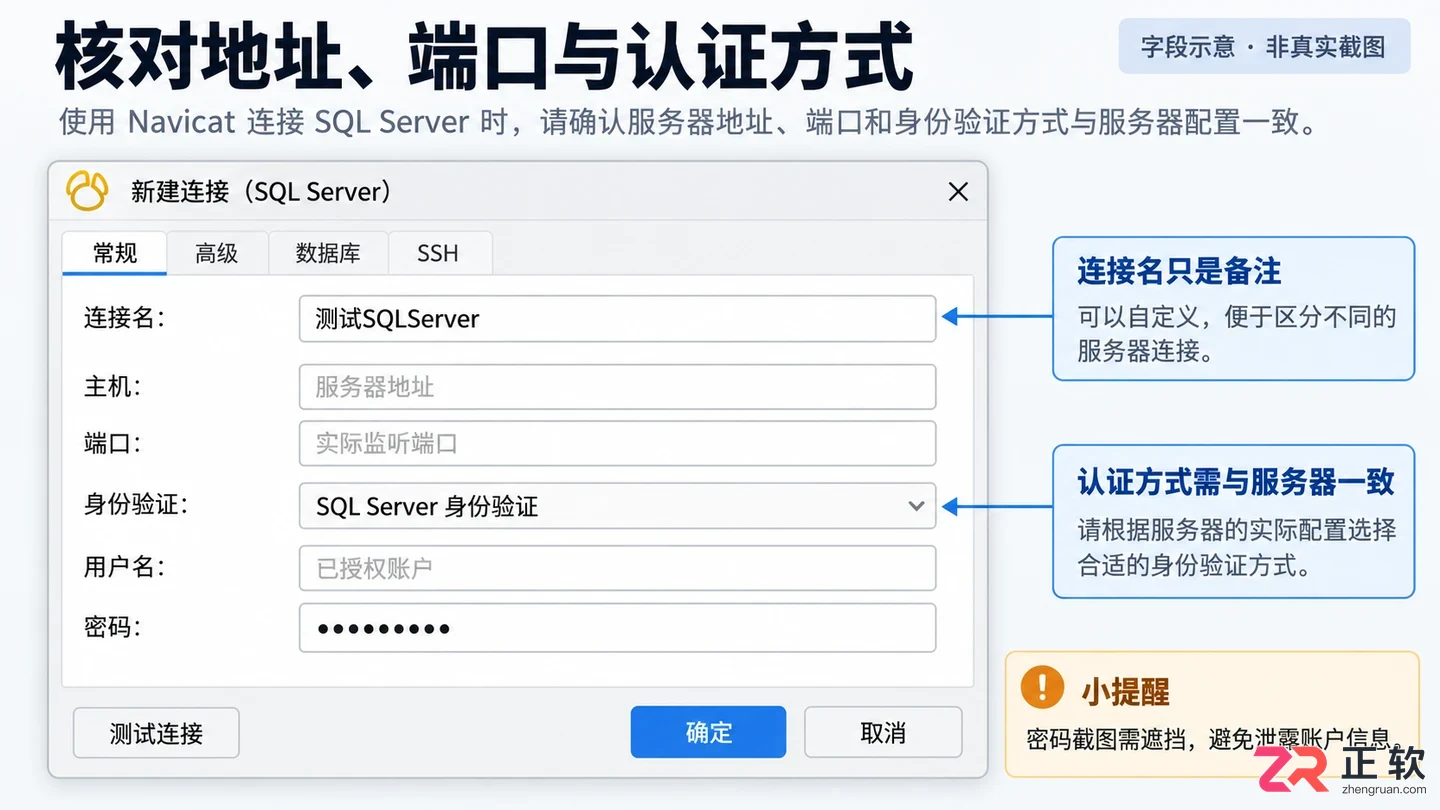Click the 端口: label

tap(112, 443)
